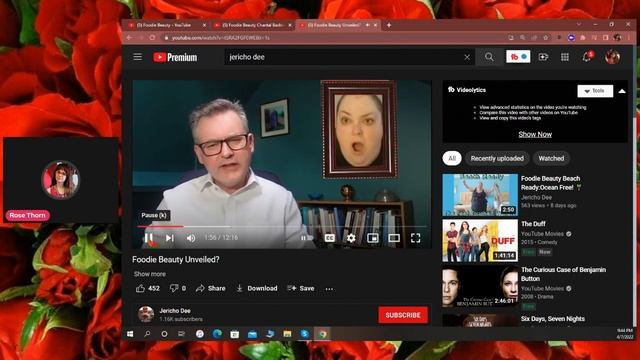640x360 pixels.
Task: Open Curious Case of Benjamin Button thumbnail
Action: pos(480,287)
